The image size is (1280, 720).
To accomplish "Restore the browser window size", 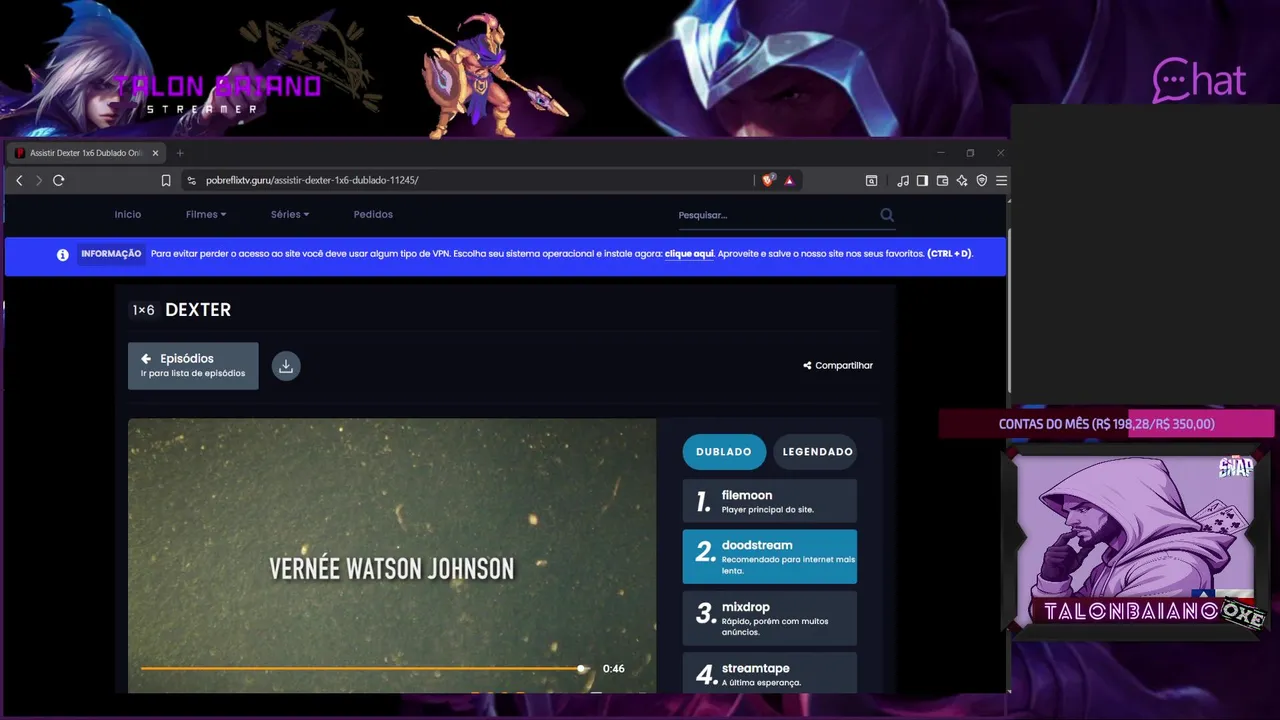I will [970, 153].
